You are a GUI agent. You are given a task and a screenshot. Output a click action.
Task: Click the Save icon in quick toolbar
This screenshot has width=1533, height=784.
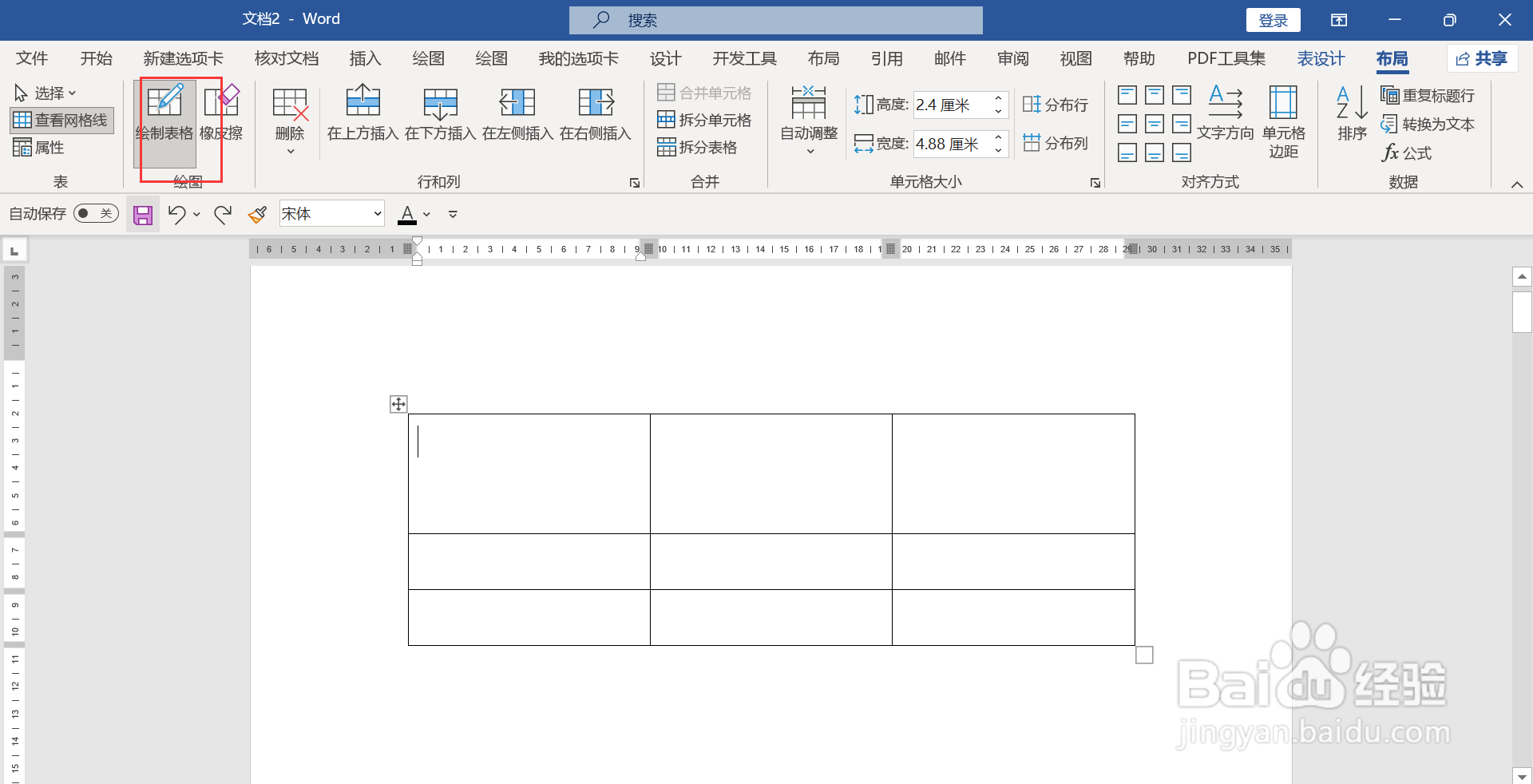click(x=143, y=214)
